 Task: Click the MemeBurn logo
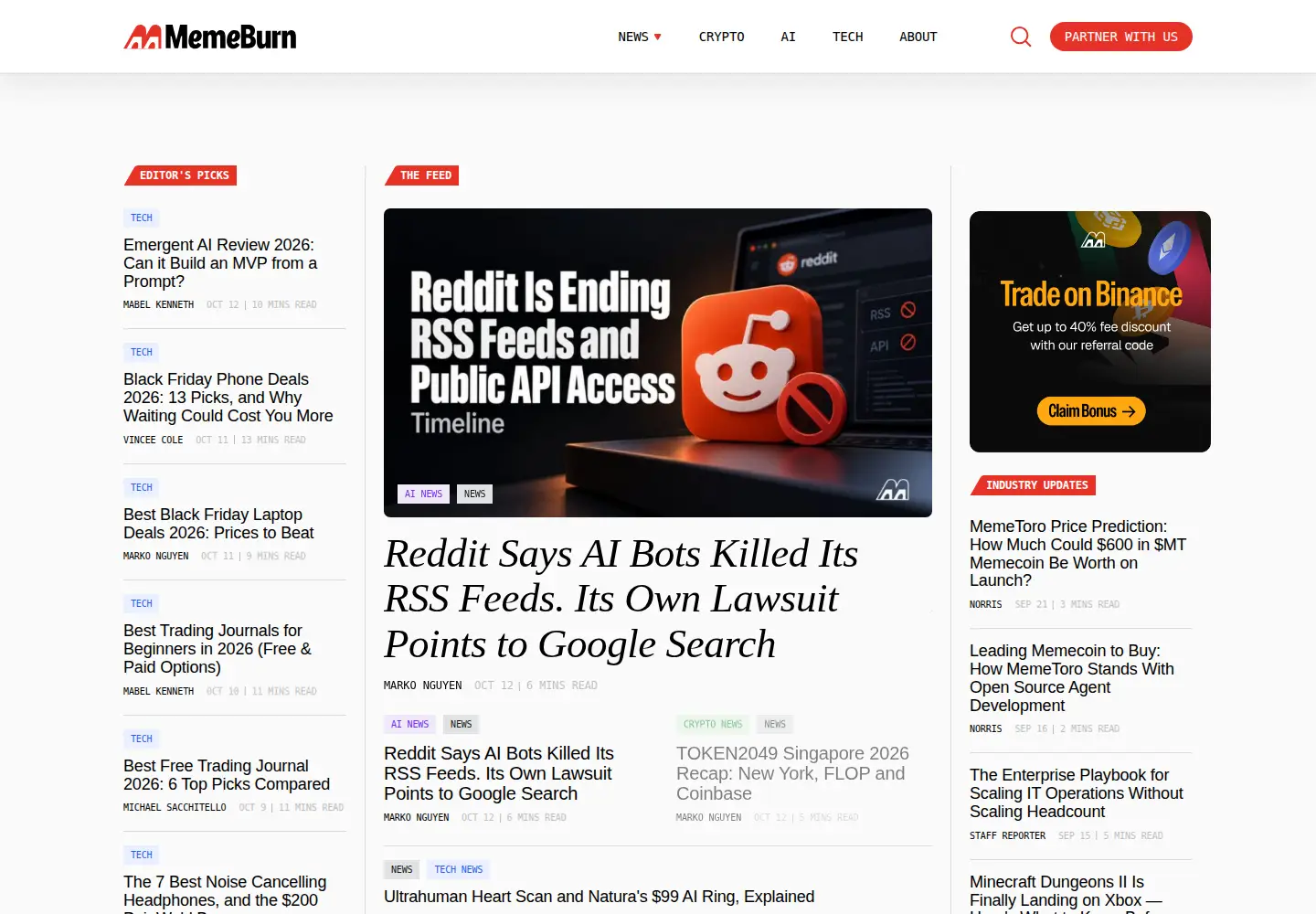(210, 37)
